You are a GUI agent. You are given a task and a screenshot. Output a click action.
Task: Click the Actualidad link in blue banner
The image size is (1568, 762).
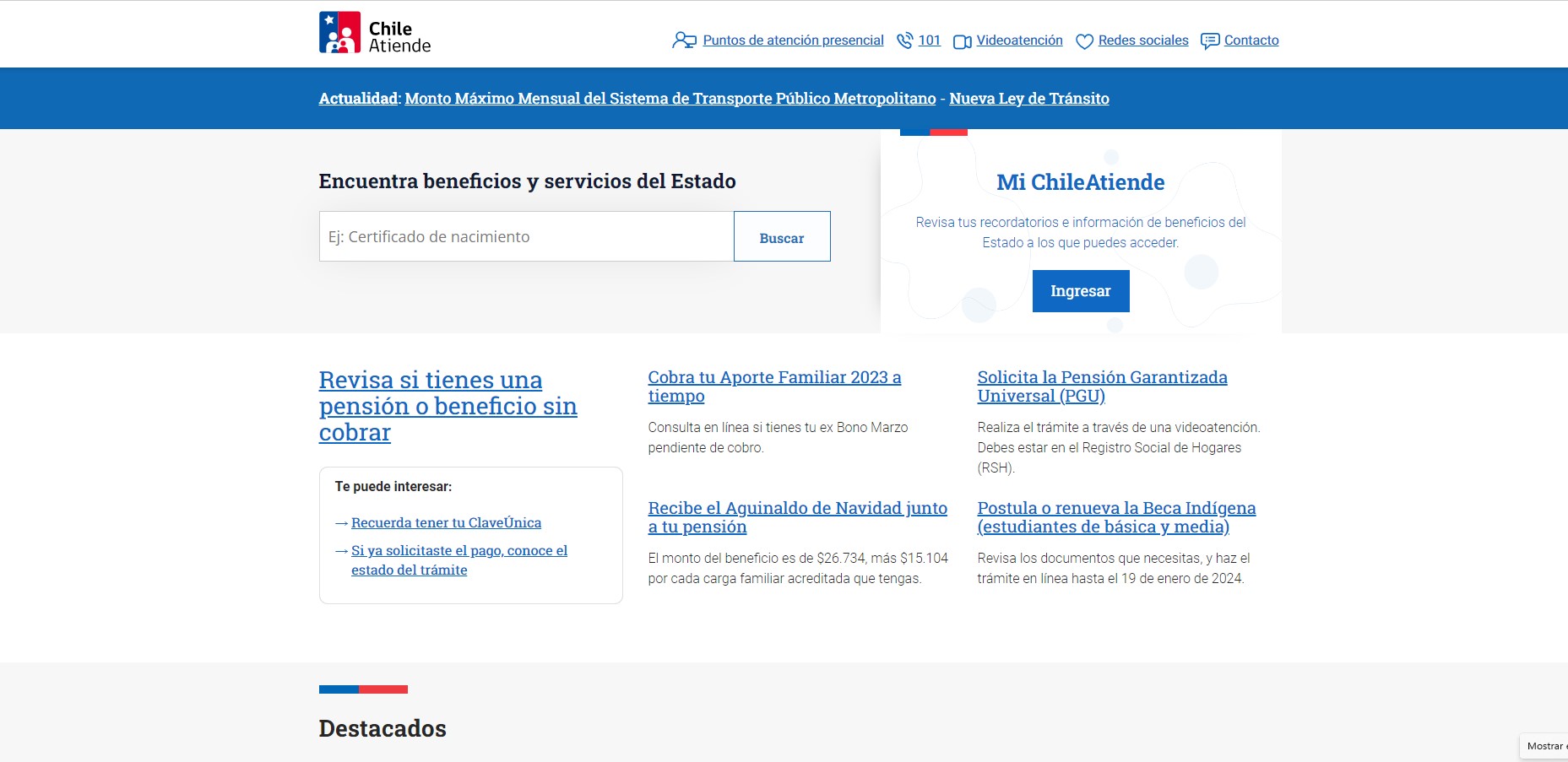358,99
